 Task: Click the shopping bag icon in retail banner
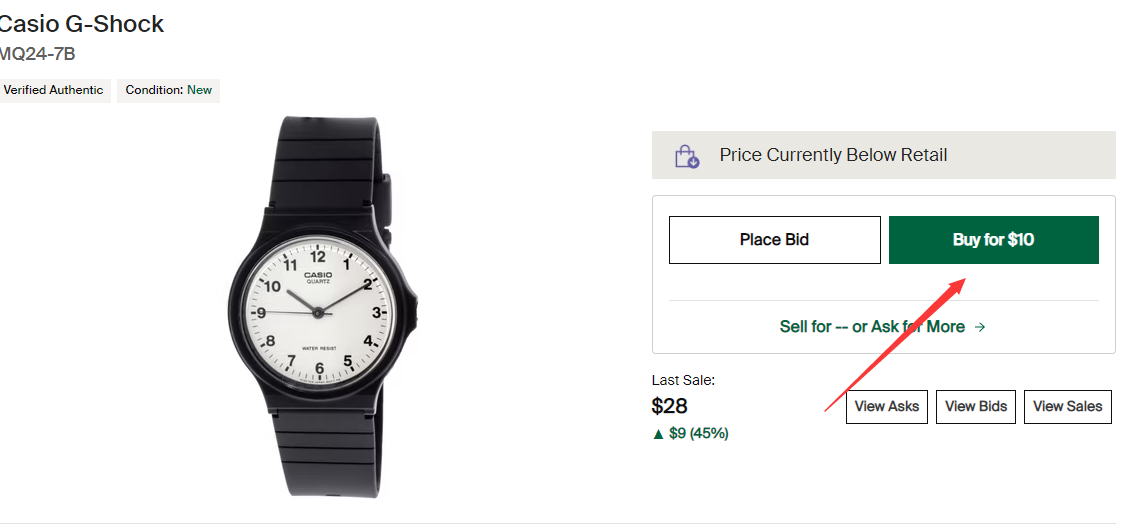[x=686, y=156]
